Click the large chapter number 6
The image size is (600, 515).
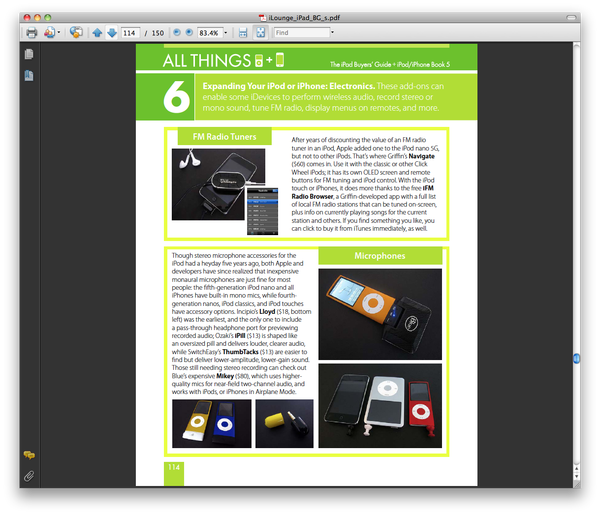pos(176,97)
